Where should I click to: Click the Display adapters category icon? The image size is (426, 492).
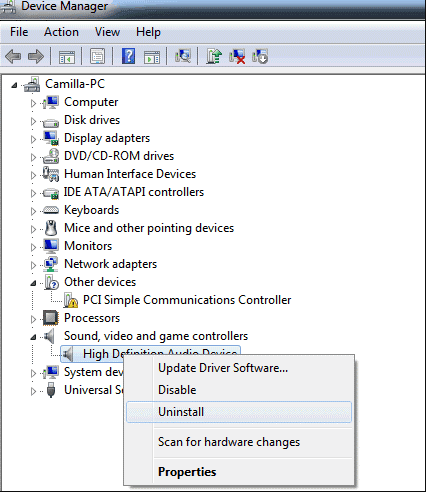(x=51, y=138)
